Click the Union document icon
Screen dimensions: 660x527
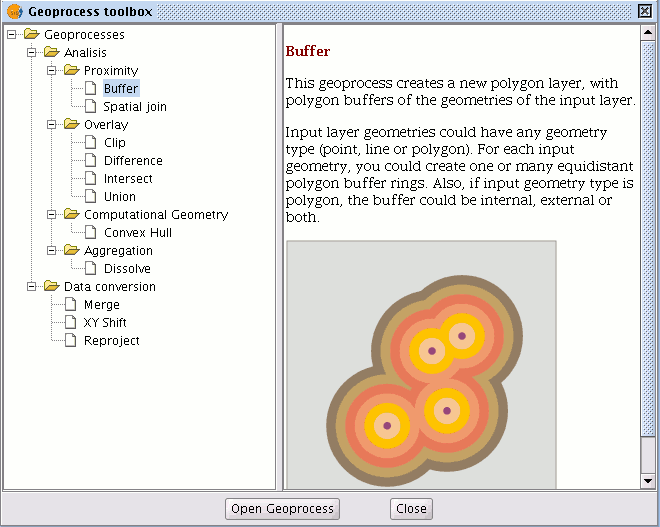pyautogui.click(x=91, y=197)
